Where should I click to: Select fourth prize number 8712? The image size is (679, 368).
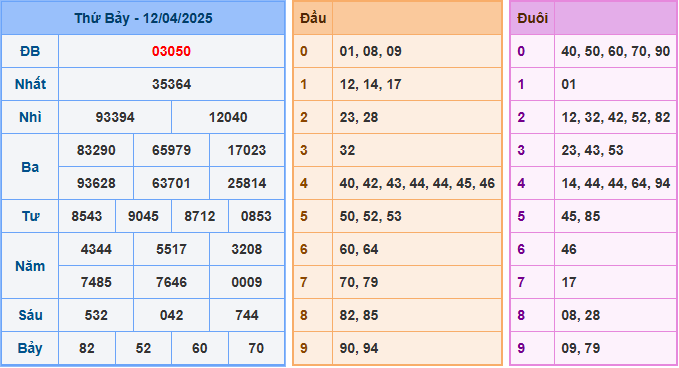pos(200,216)
